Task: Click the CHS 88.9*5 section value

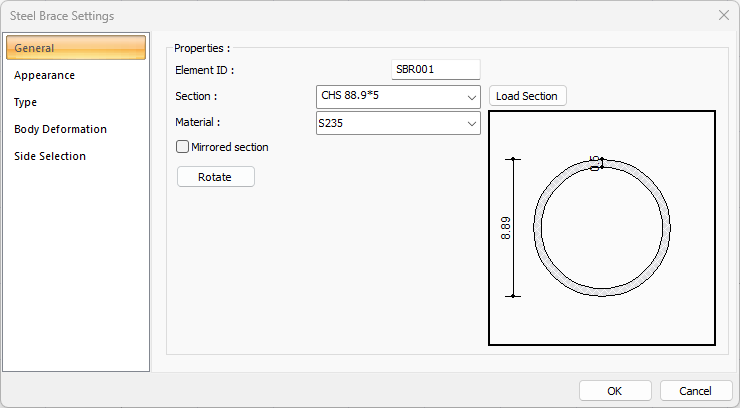Action: click(x=388, y=97)
